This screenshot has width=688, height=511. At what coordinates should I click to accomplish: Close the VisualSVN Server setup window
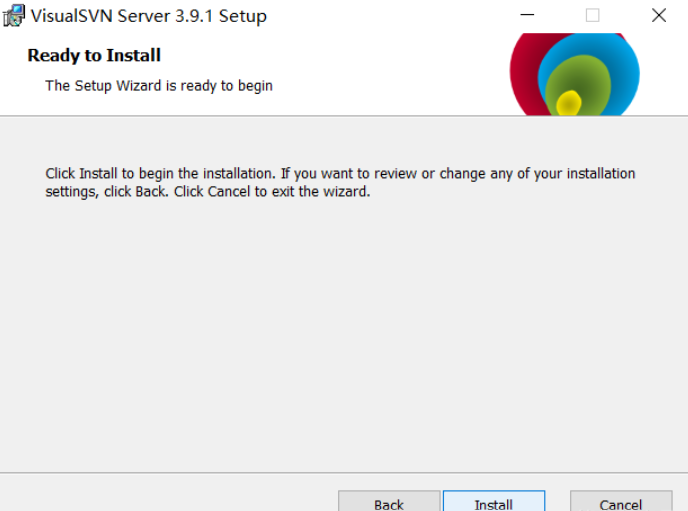659,15
